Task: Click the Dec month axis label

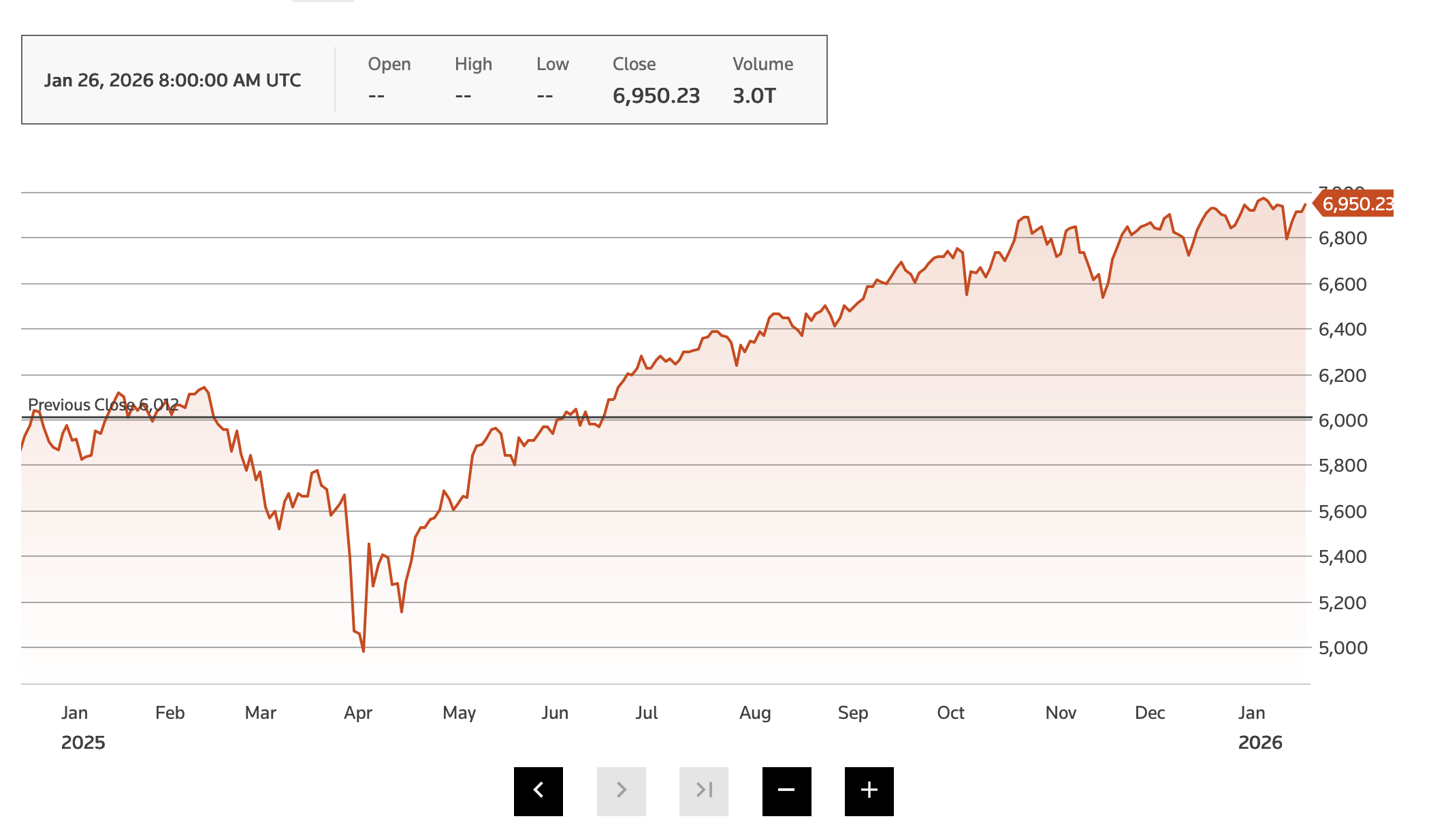Action: pos(1150,713)
